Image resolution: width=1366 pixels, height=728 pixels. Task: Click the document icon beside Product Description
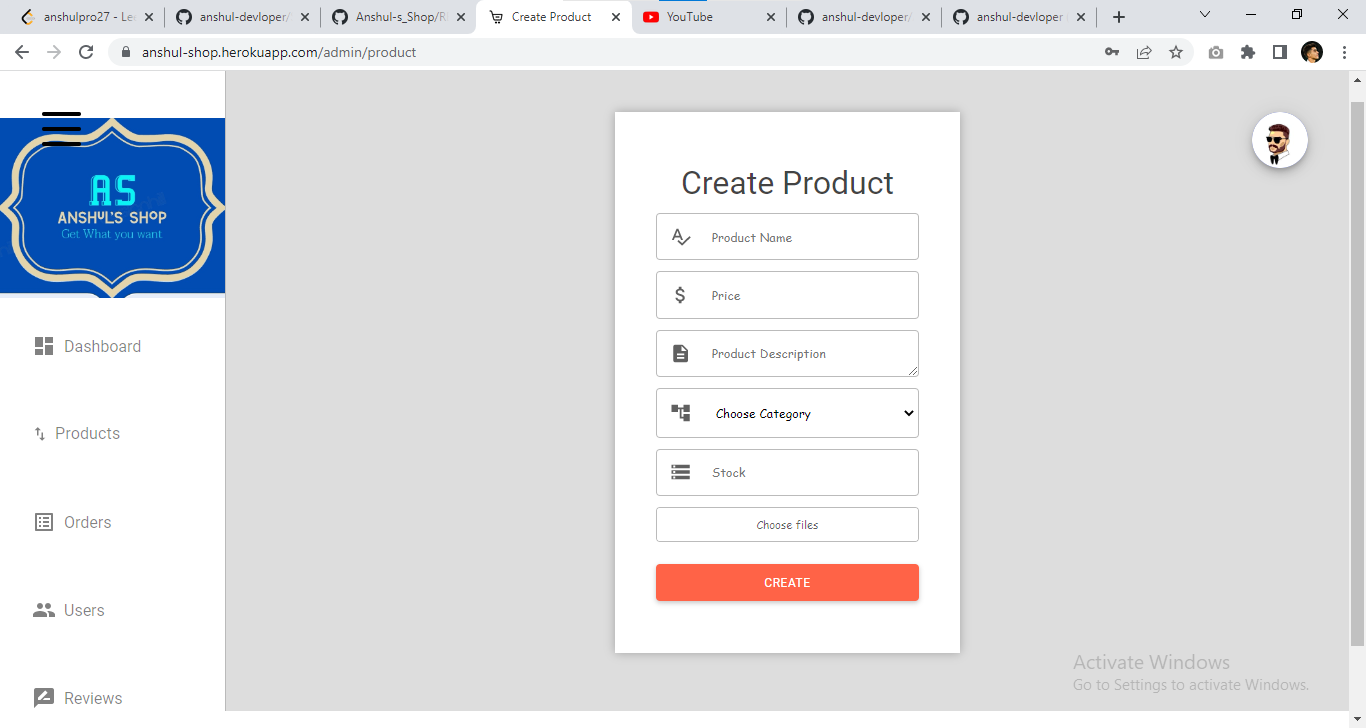(x=680, y=353)
